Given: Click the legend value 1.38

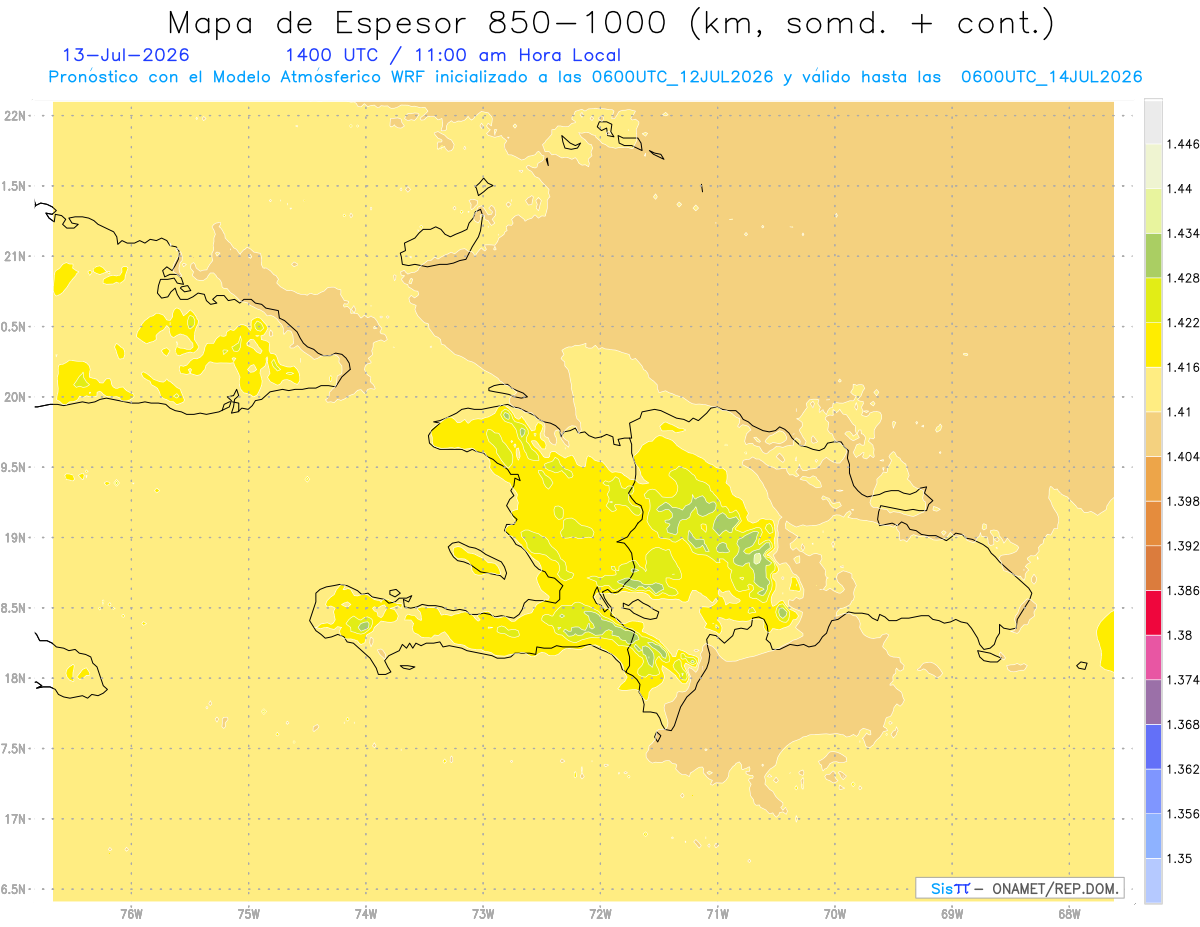Looking at the screenshot, I should (x=1180, y=635).
